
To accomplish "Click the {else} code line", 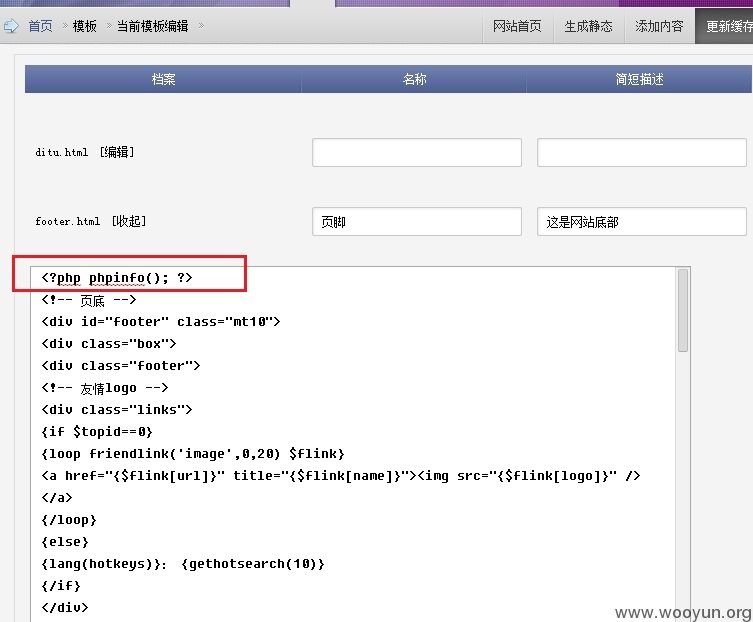I will point(65,542).
